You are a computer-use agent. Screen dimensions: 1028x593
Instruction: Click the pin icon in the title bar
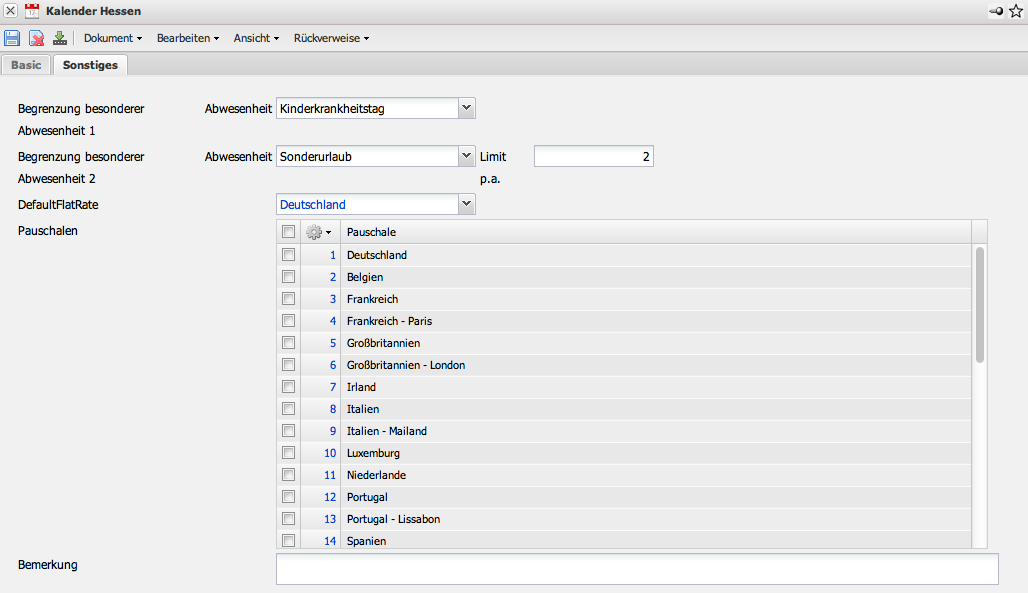click(x=995, y=11)
